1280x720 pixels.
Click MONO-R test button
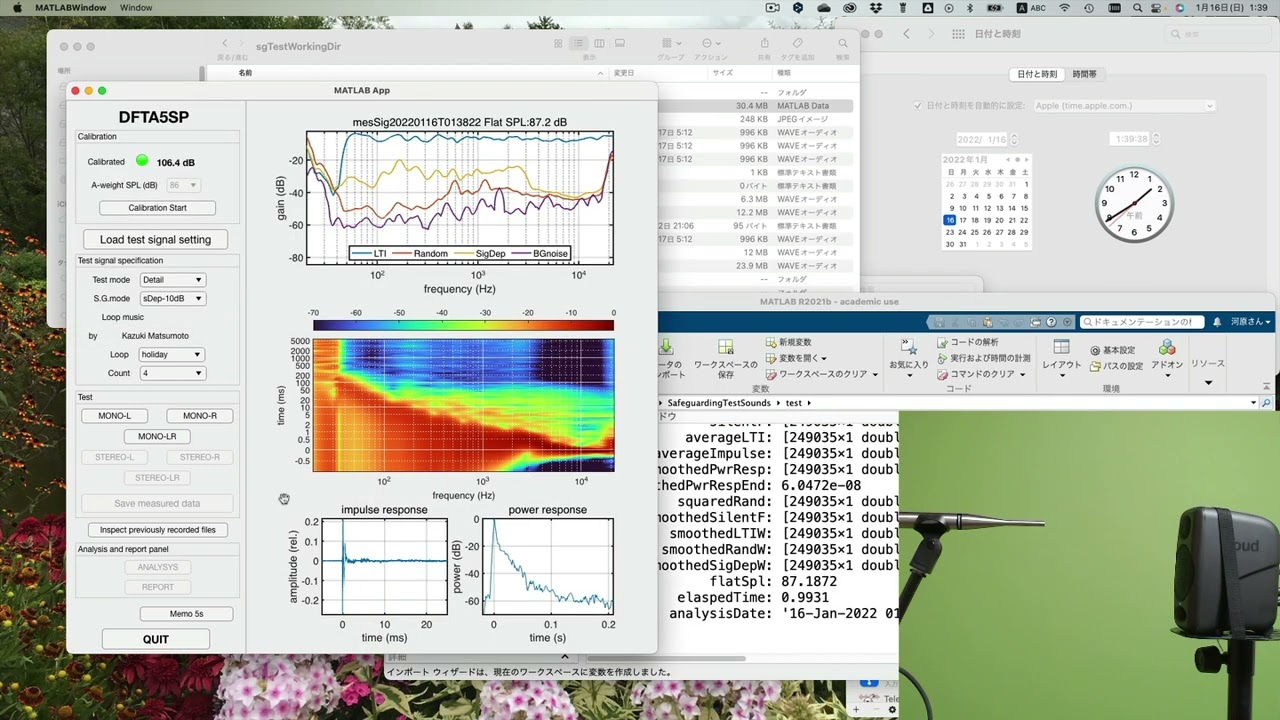point(200,416)
